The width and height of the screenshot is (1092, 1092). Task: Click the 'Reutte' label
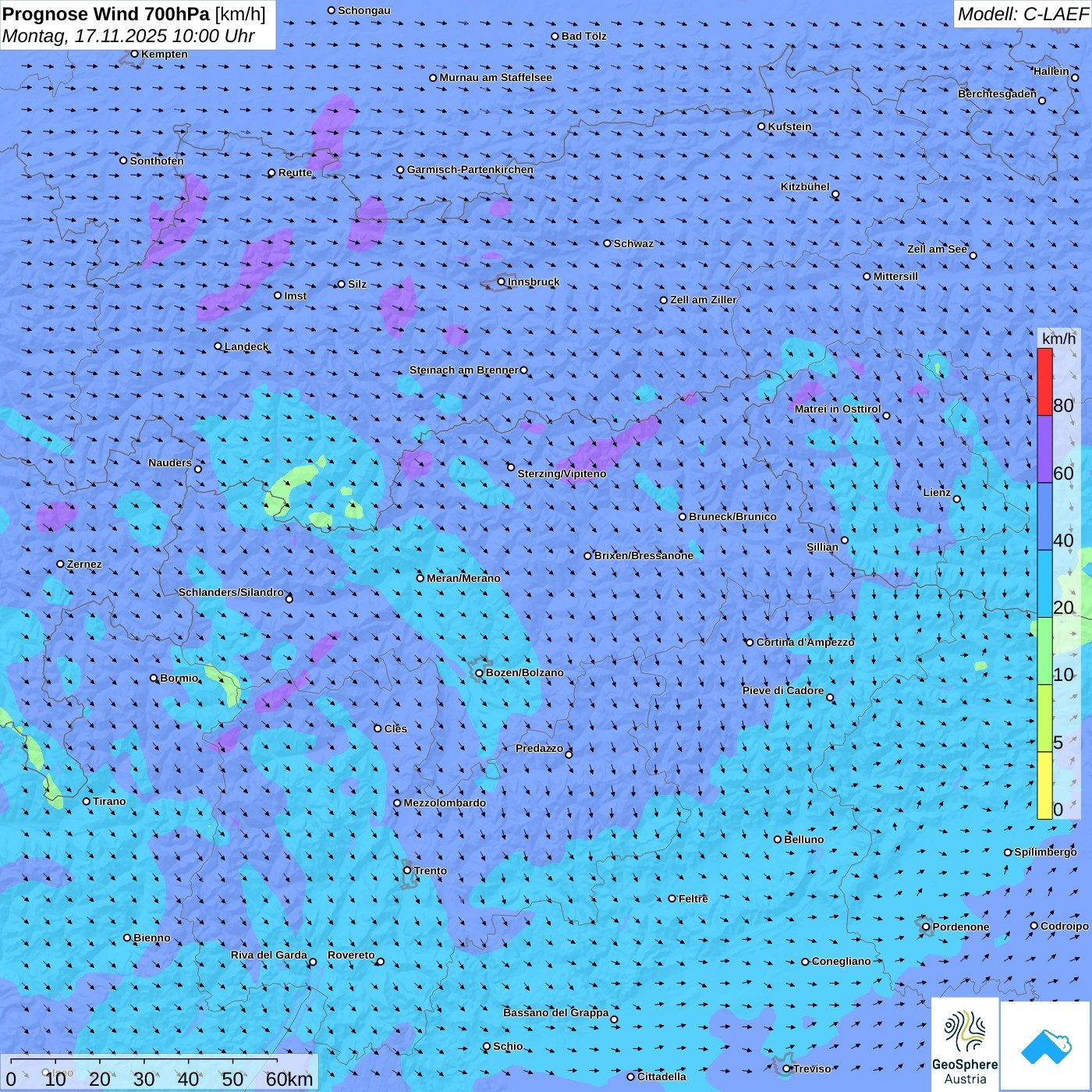tap(295, 172)
